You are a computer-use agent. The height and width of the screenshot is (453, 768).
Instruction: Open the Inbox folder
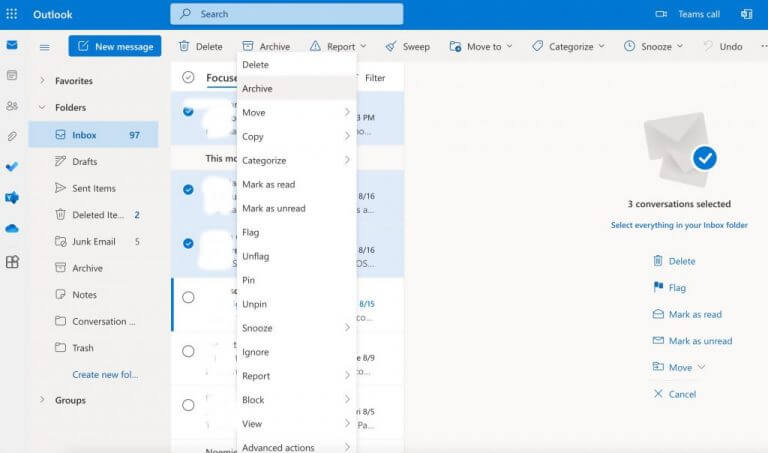pyautogui.click(x=94, y=135)
